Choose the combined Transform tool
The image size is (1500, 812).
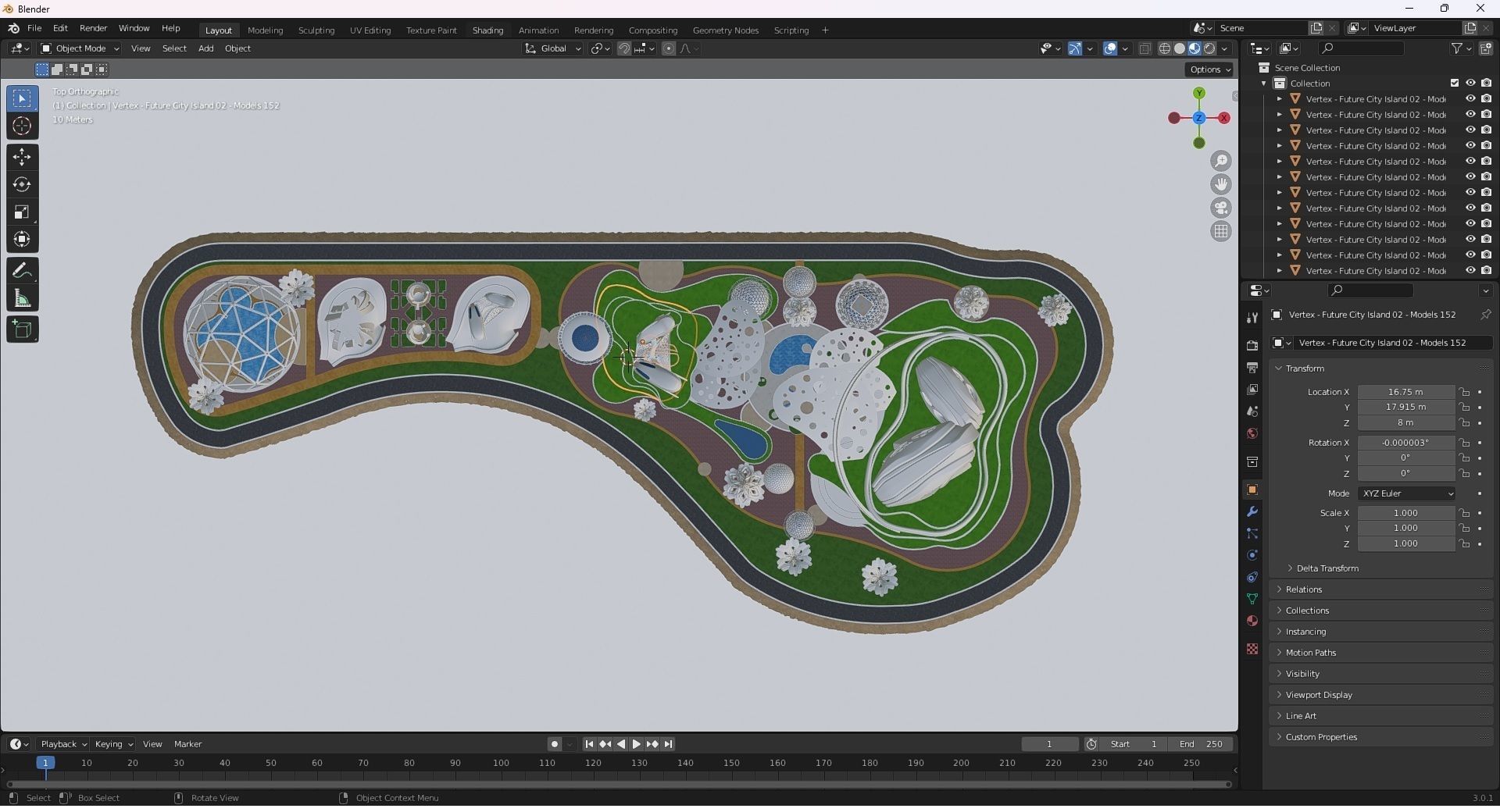click(x=22, y=240)
